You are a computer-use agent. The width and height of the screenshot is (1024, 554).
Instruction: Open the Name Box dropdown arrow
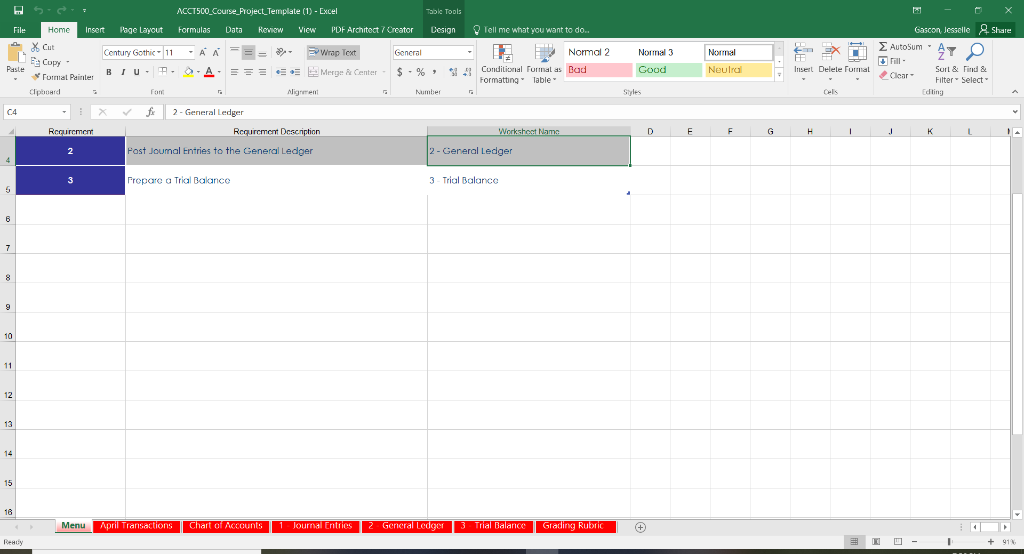(64, 112)
